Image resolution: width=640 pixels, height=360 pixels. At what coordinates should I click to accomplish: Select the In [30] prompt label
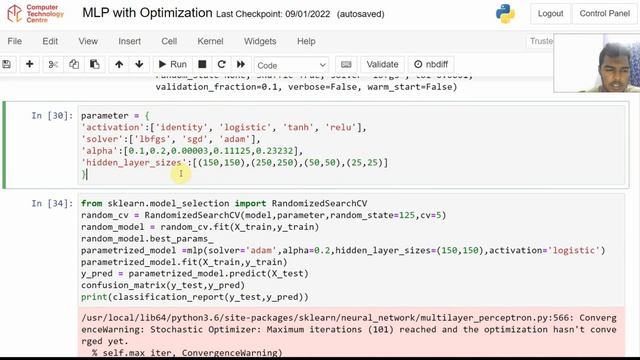(x=52, y=116)
